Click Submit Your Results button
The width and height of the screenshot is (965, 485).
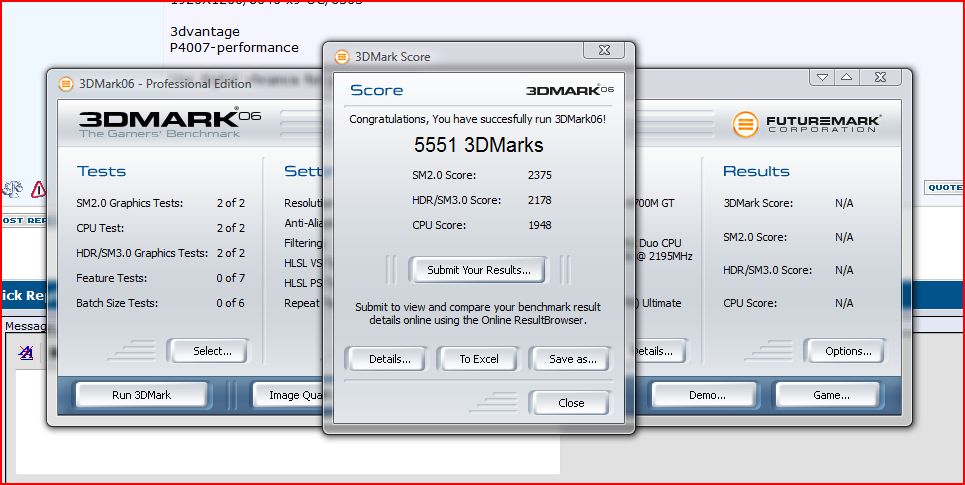click(478, 270)
